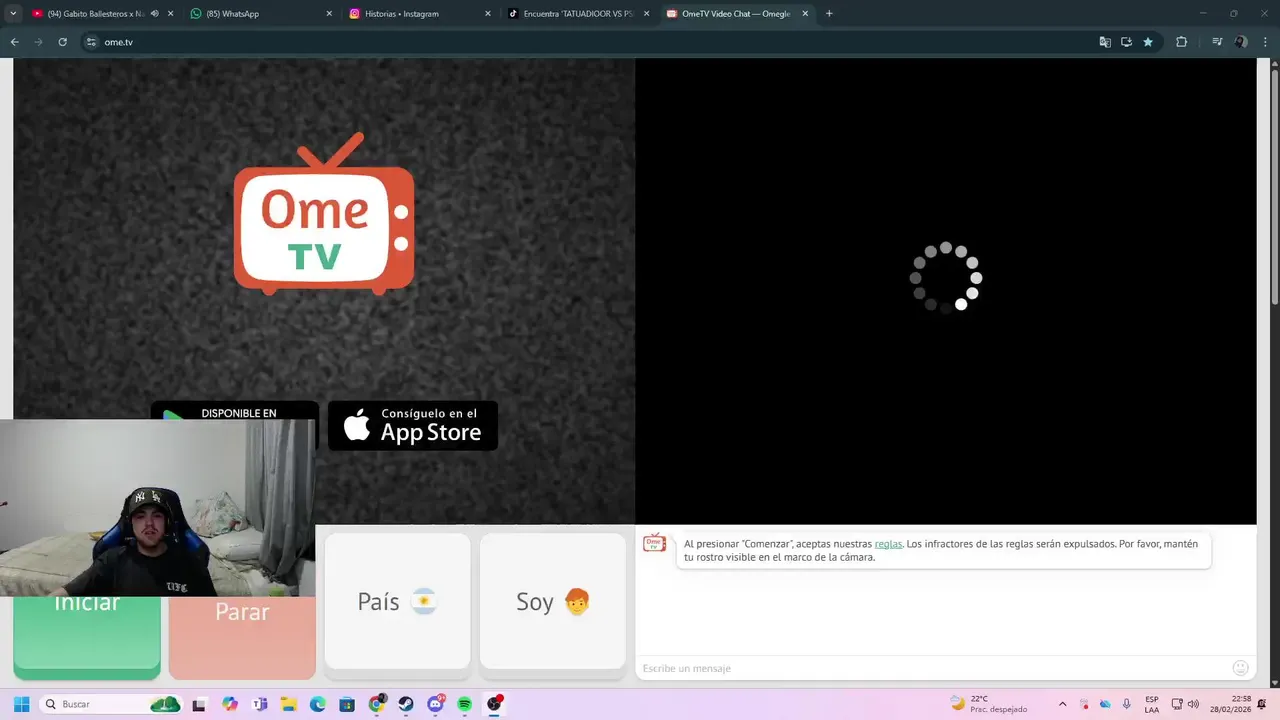
Task: Open the emoji picker in chat
Action: pyautogui.click(x=1241, y=668)
